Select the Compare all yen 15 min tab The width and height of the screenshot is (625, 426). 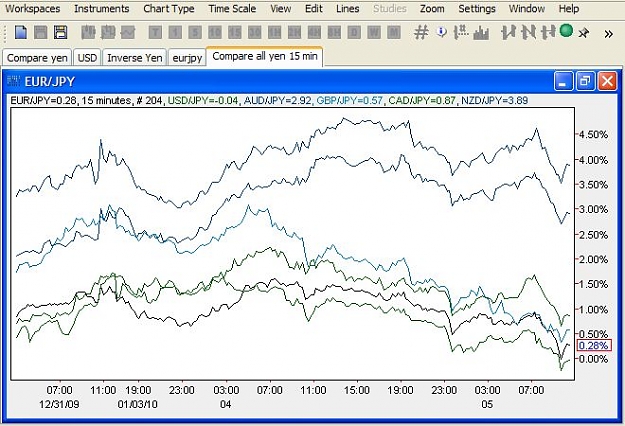[x=265, y=56]
